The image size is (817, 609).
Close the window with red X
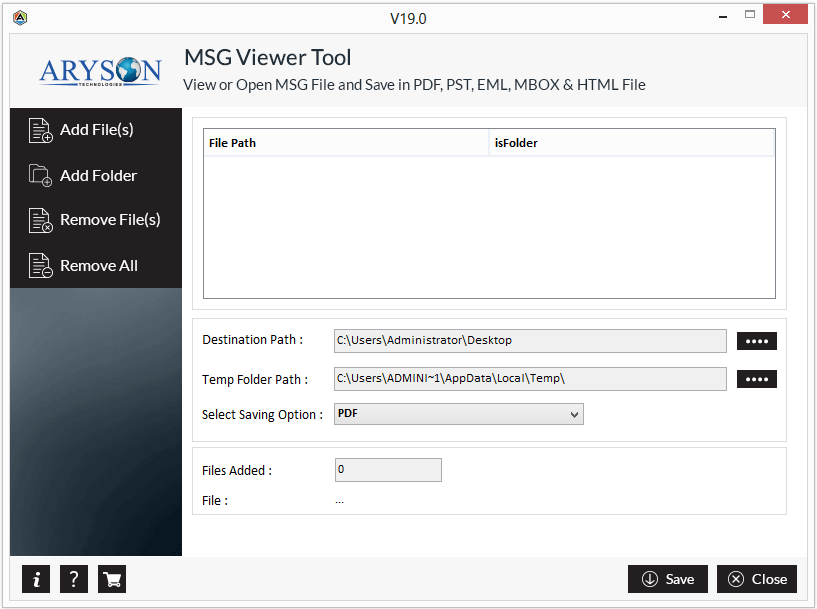[x=785, y=15]
